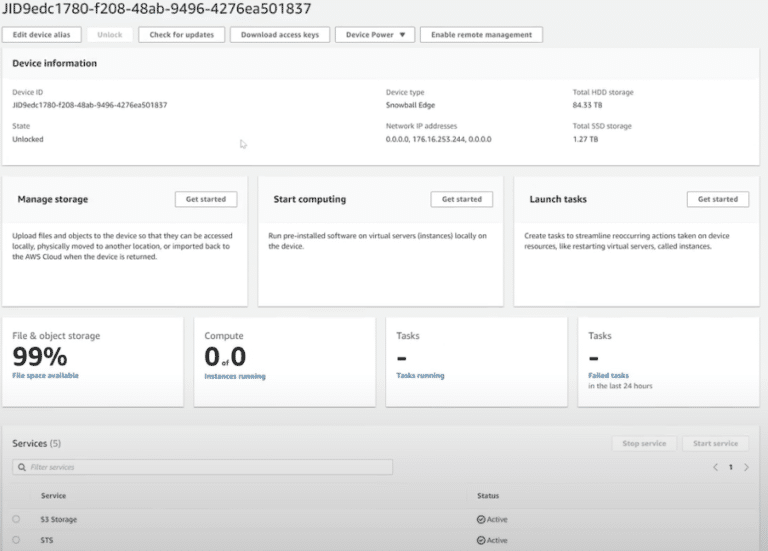Viewport: 768px width, 551px height.
Task: Click the Stop service button
Action: 644,443
